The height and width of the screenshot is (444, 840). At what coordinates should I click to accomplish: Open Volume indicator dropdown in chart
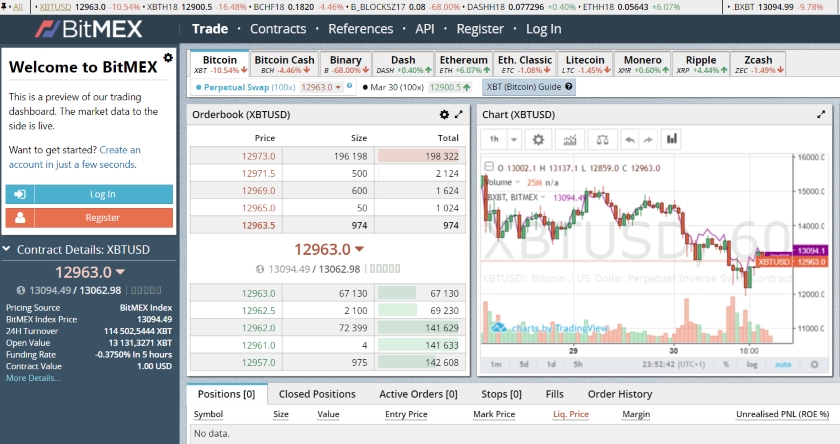(518, 182)
